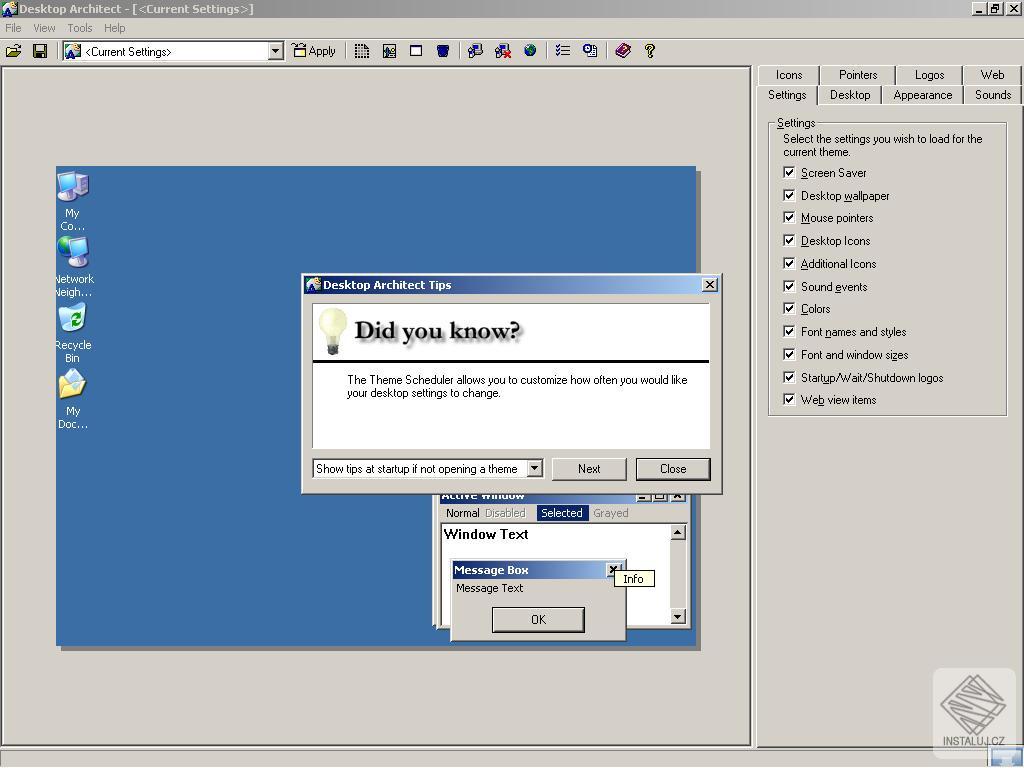
Task: Open the tips startup behavior dropdown
Action: pos(535,468)
